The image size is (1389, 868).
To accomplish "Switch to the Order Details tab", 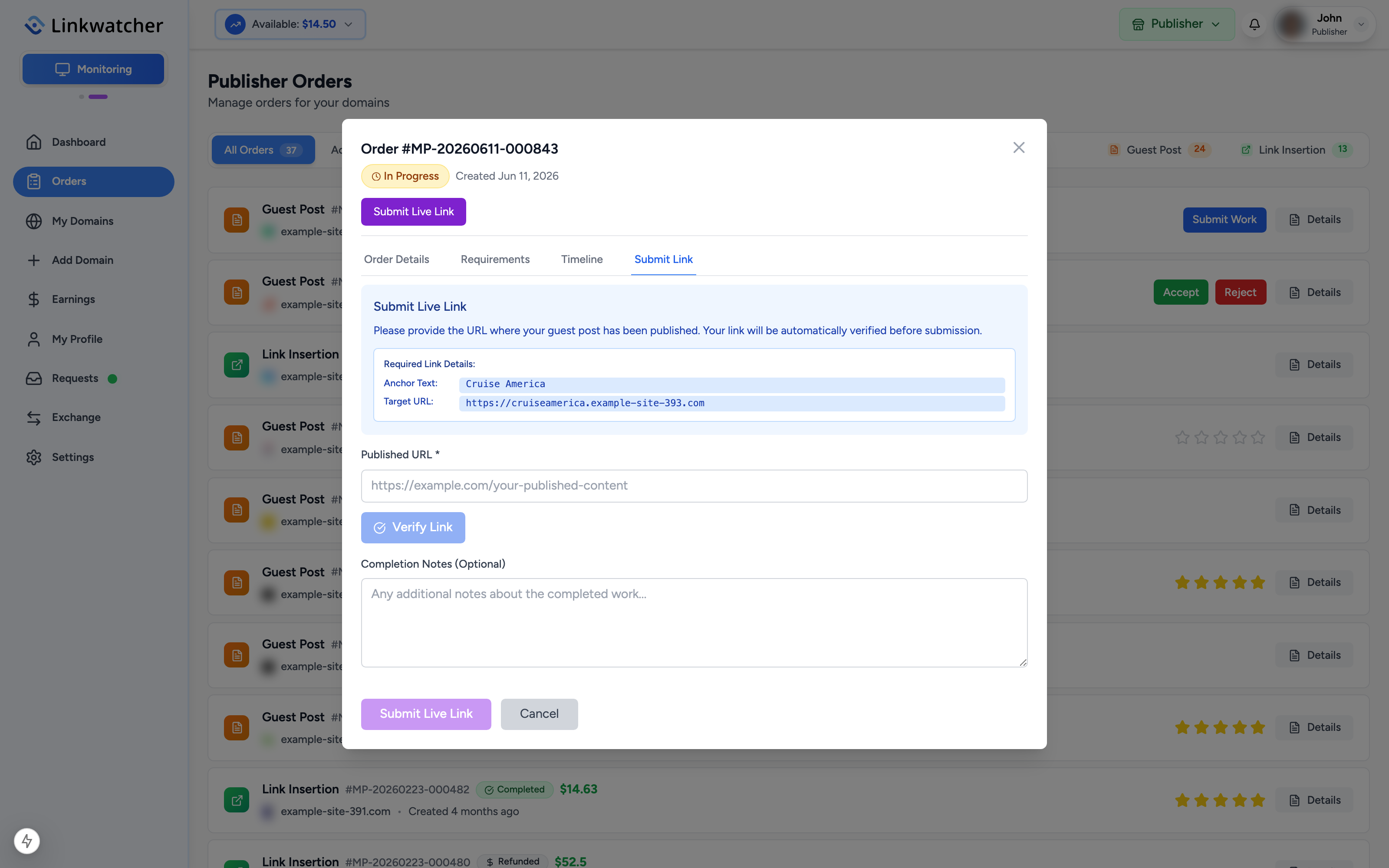I will click(397, 260).
